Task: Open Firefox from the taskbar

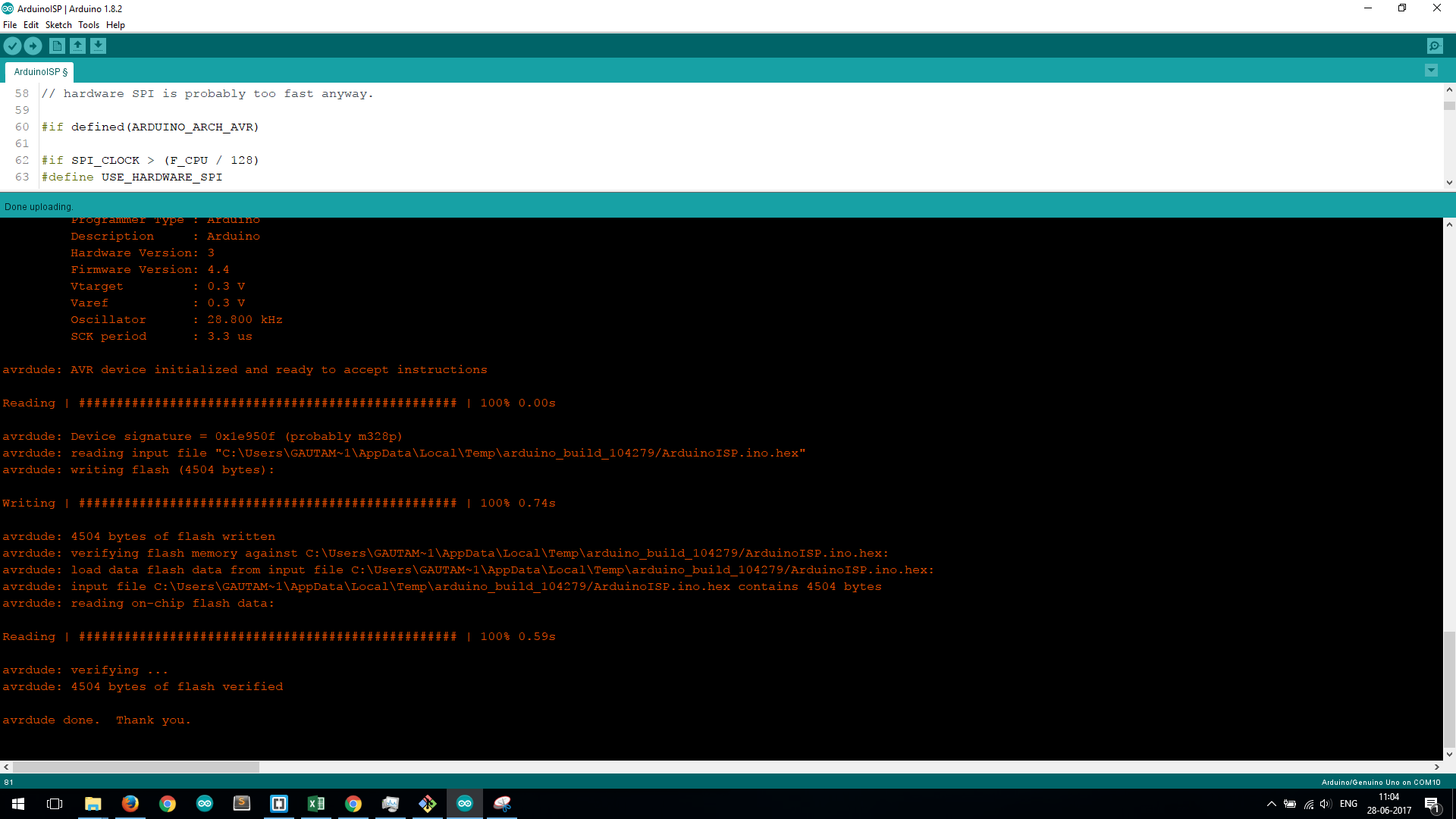Action: (130, 804)
